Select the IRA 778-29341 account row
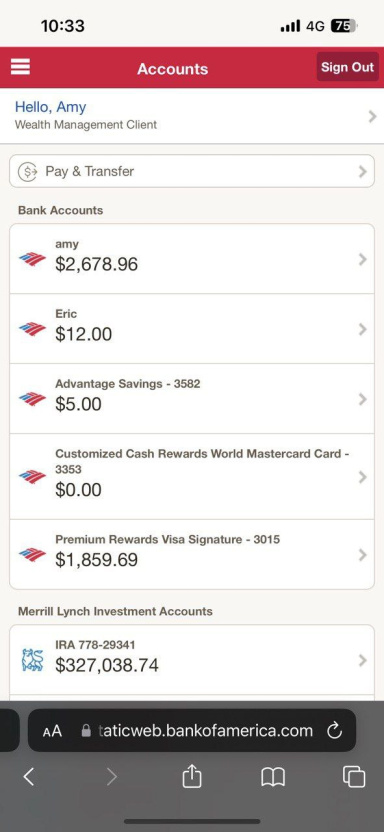384x832 pixels. click(192, 660)
